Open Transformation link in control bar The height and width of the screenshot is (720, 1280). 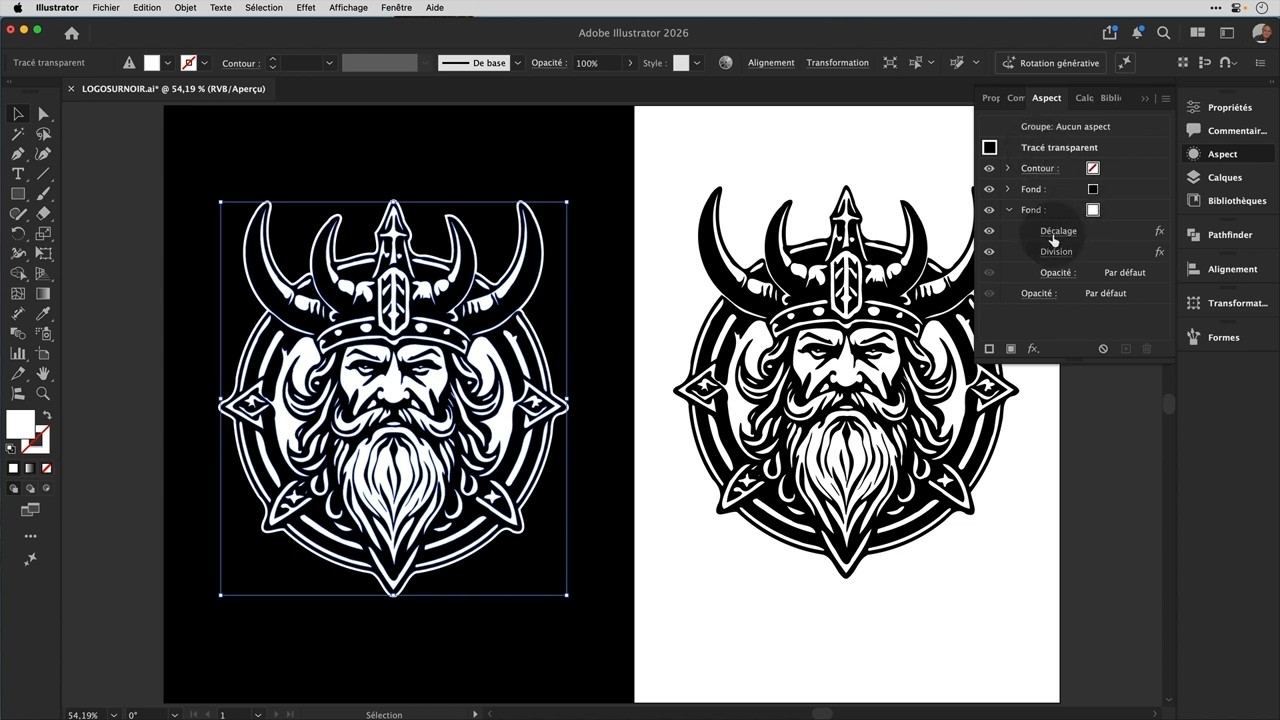tap(837, 63)
